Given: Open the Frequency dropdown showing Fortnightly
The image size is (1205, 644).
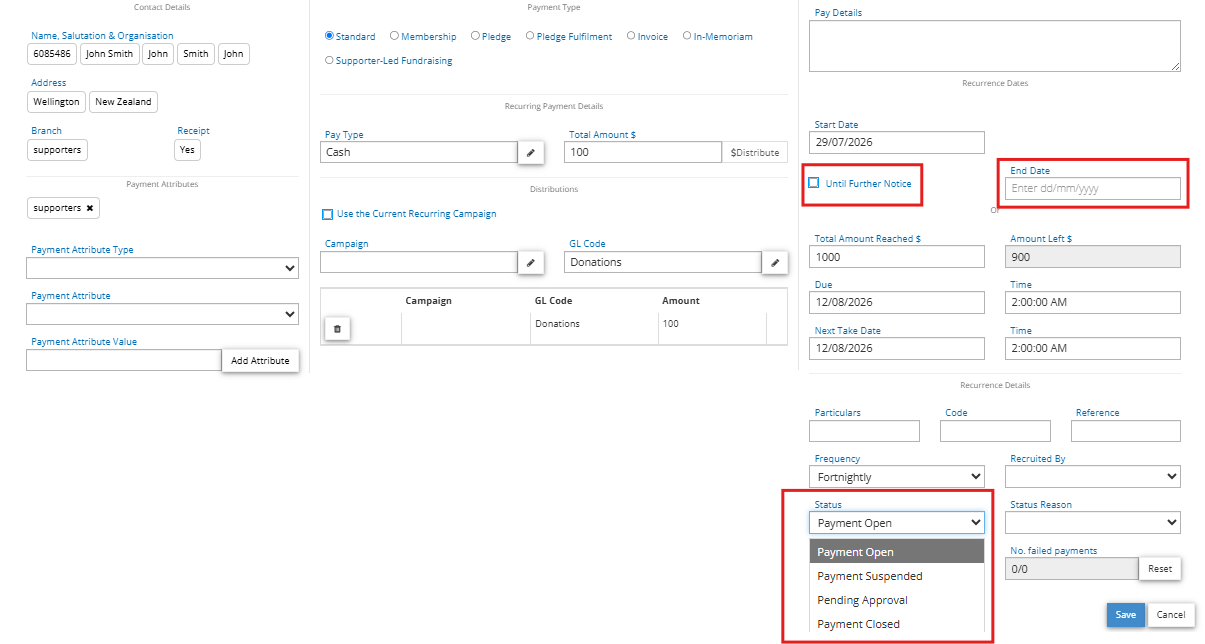Looking at the screenshot, I should tap(897, 477).
